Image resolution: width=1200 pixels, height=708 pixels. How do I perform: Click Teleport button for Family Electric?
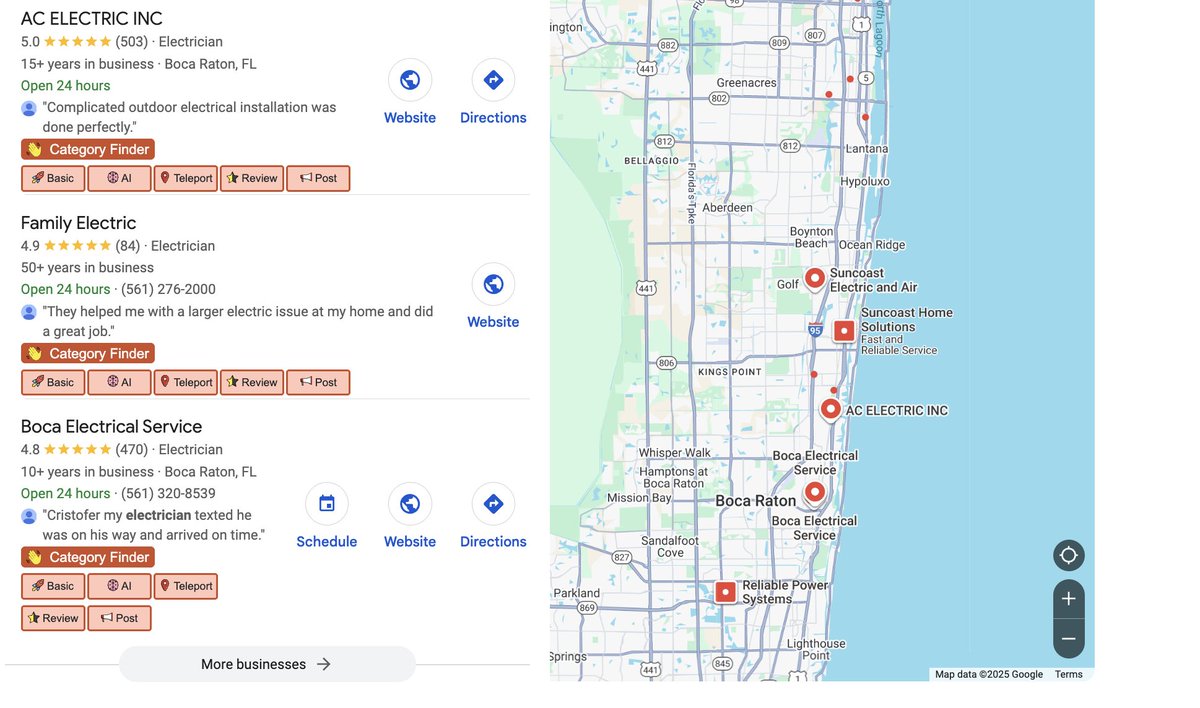coord(186,382)
